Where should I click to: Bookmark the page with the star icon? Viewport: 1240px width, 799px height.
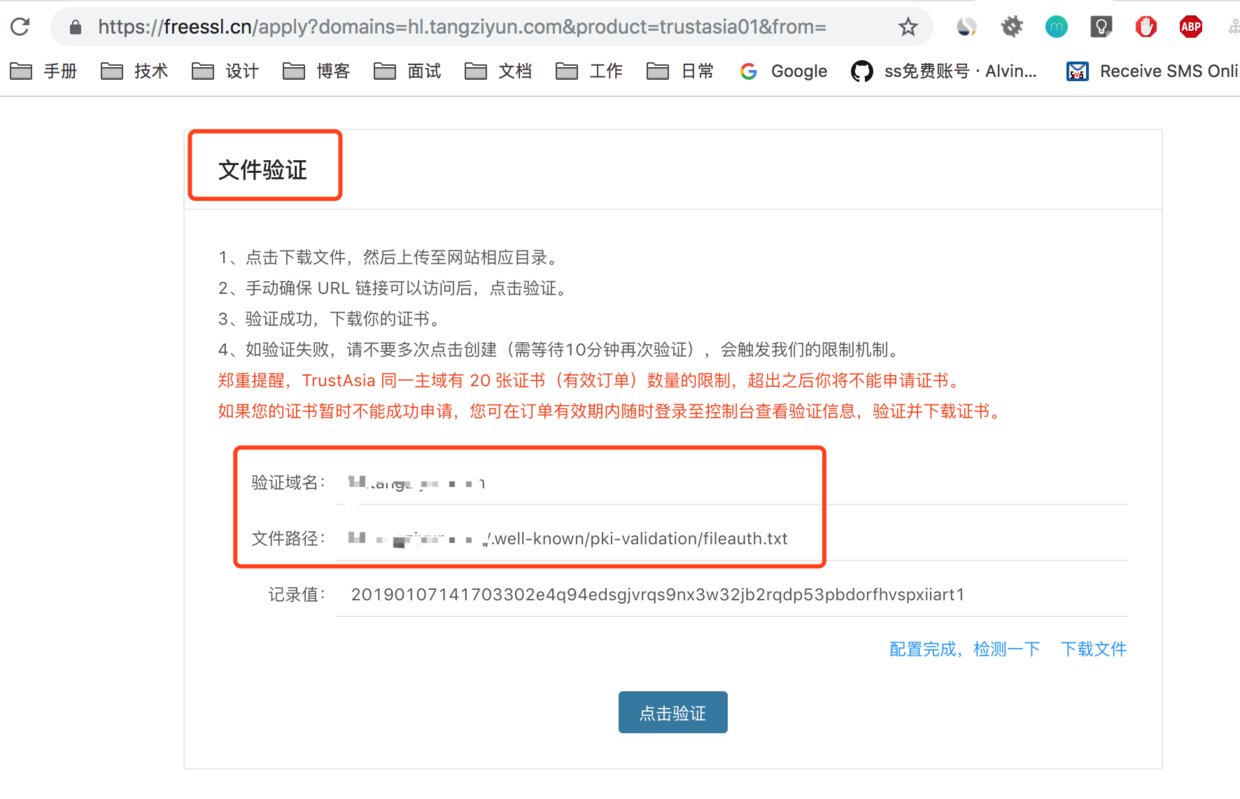pyautogui.click(x=908, y=26)
